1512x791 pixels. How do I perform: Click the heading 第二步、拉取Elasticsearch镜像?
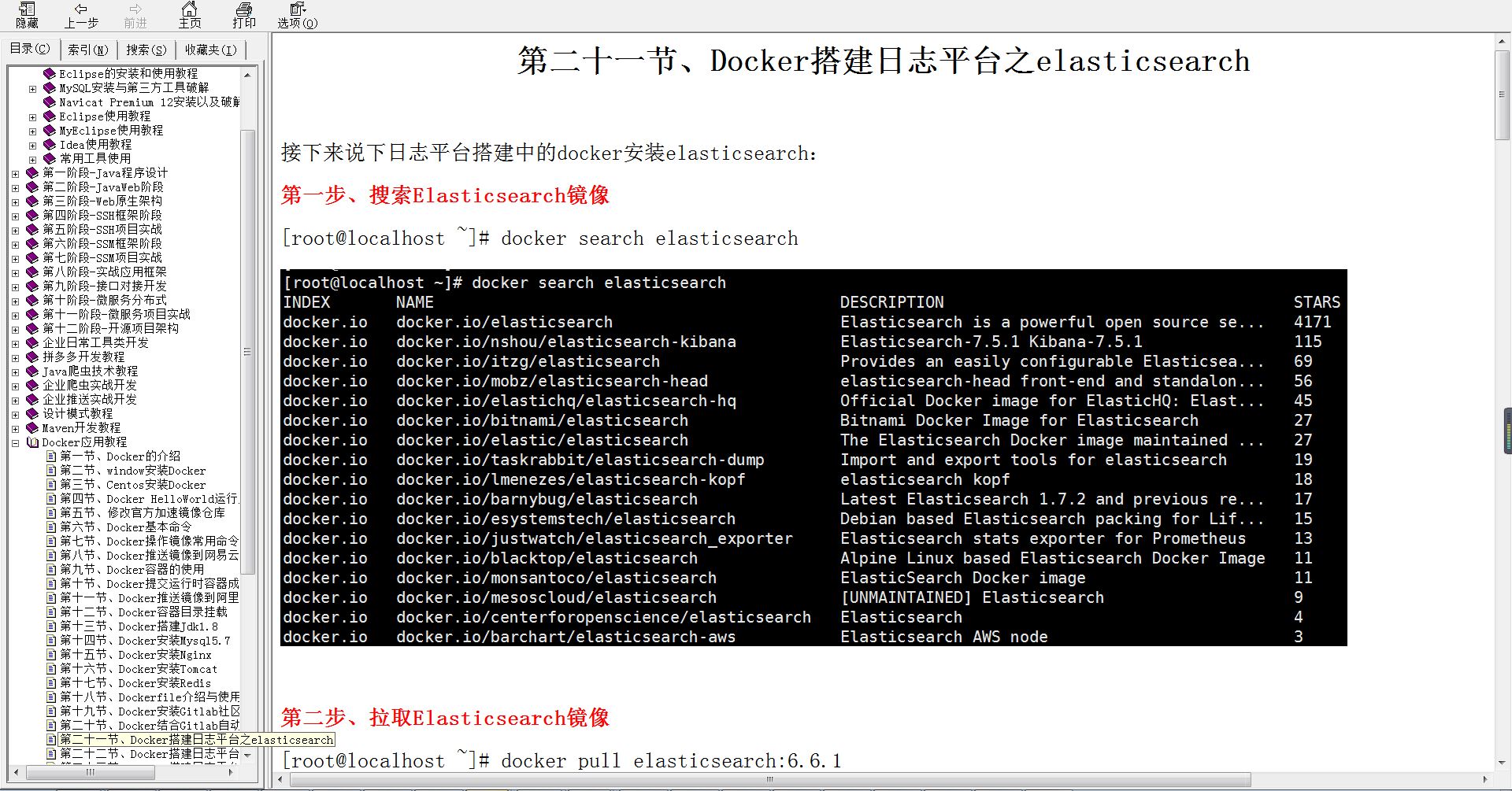click(445, 718)
